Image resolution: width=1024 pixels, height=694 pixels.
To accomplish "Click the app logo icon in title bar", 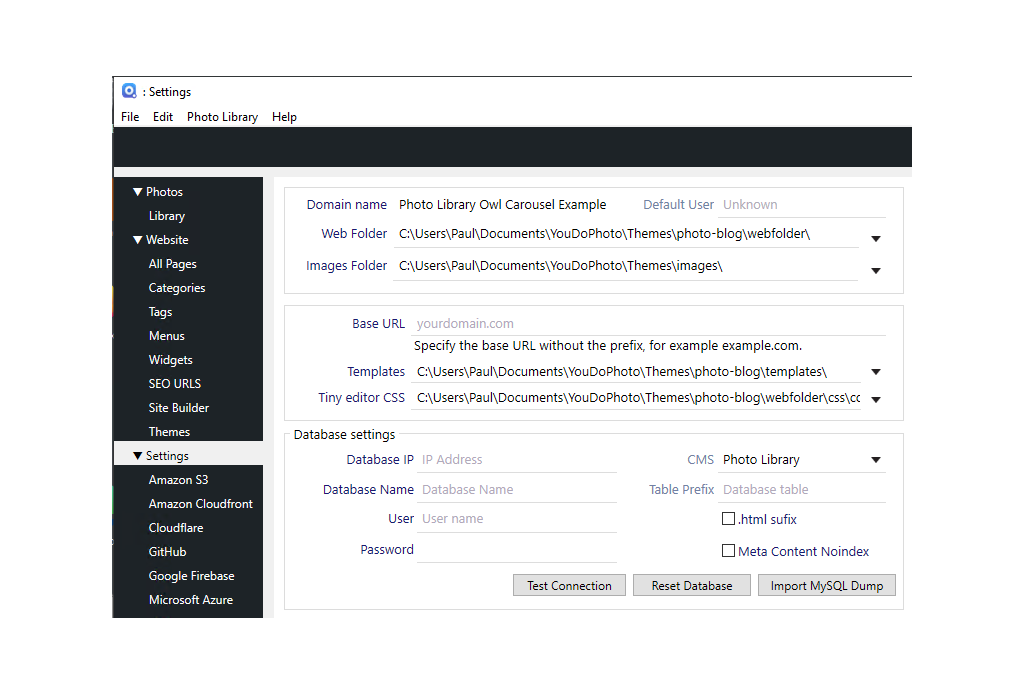I will pyautogui.click(x=129, y=91).
